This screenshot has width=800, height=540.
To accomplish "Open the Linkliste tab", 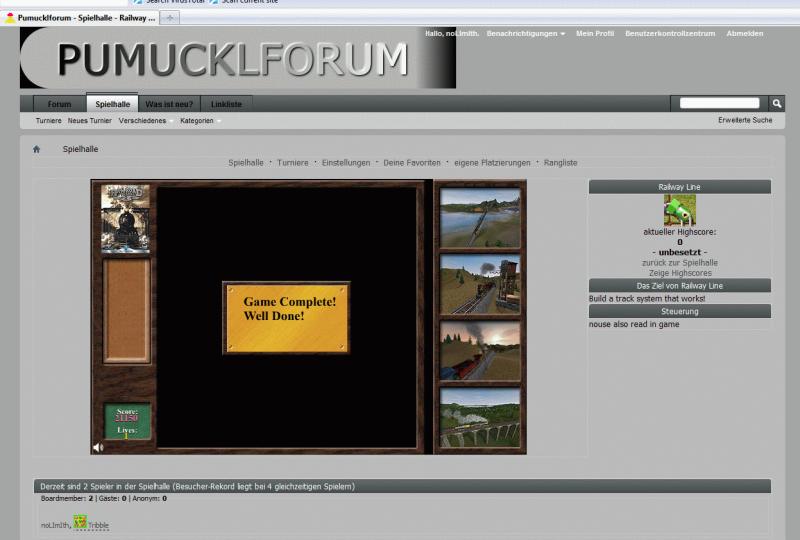I will pos(226,104).
